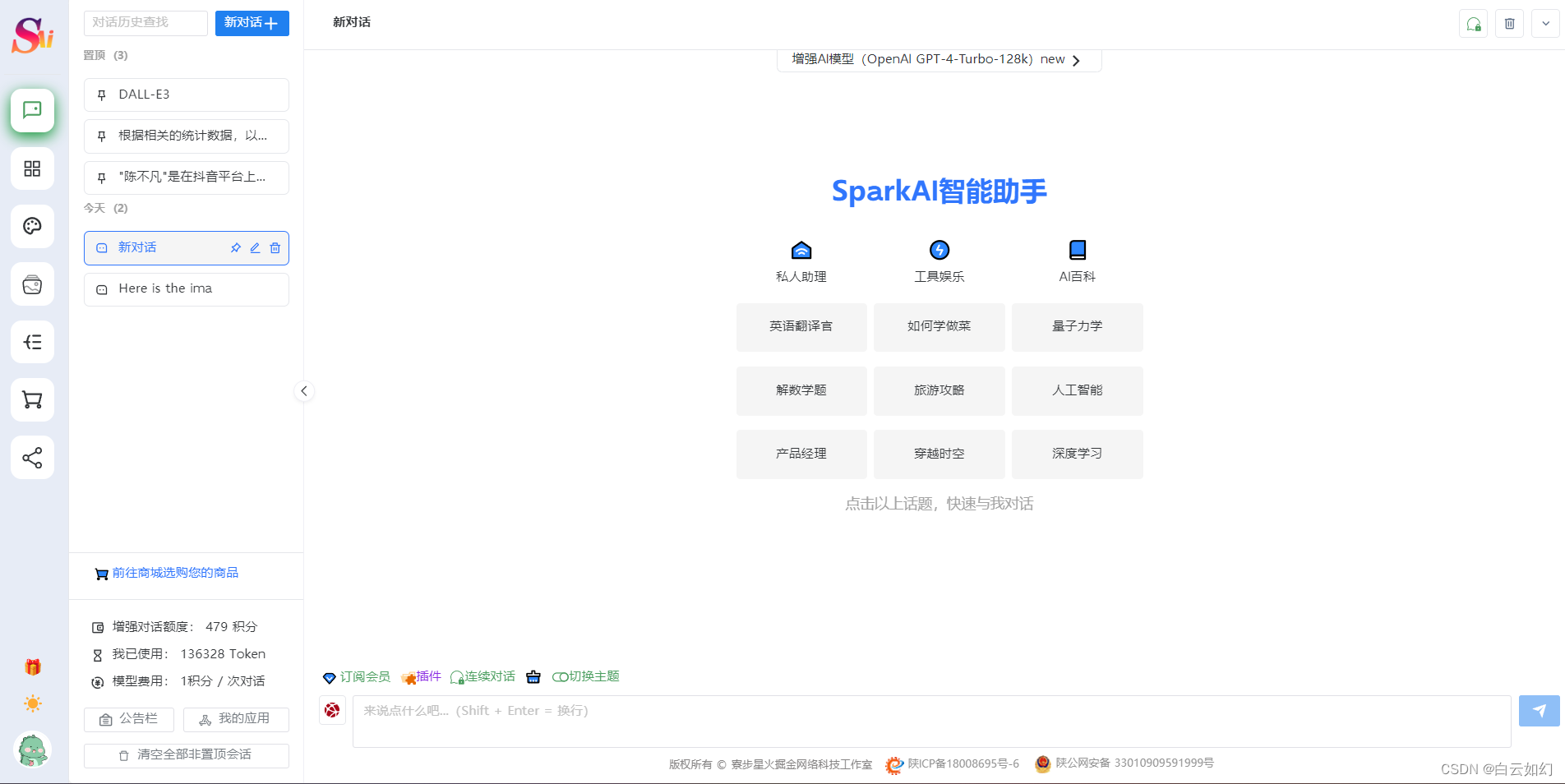Collapse the conversation sidebar panel
This screenshot has height=784, width=1565.
click(304, 391)
